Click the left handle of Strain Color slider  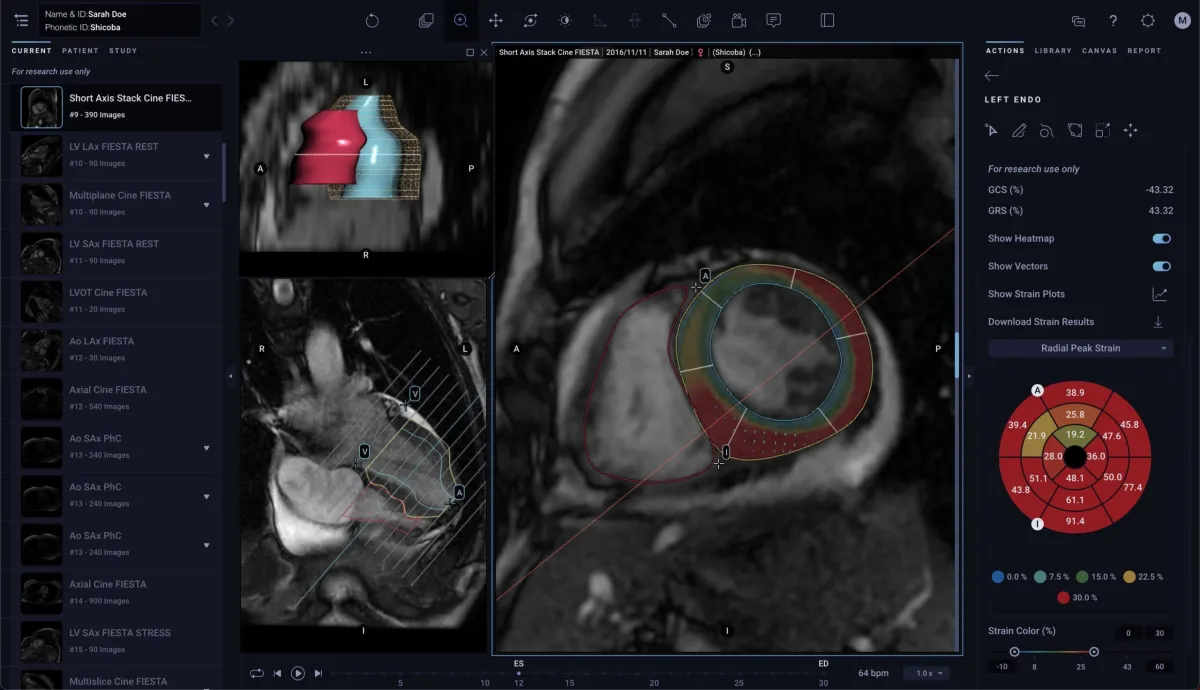[x=1015, y=652]
